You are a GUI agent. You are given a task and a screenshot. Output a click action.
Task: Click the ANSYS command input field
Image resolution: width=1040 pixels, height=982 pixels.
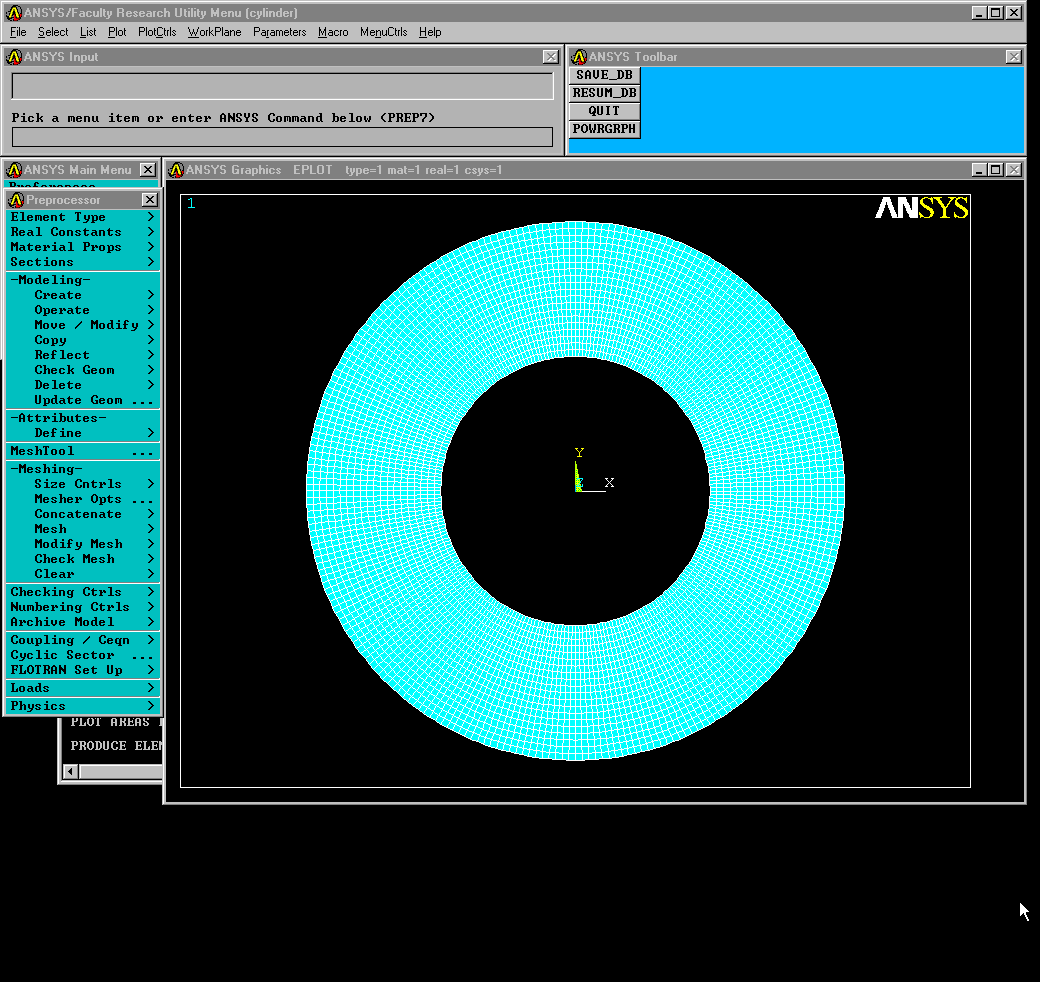tap(282, 137)
